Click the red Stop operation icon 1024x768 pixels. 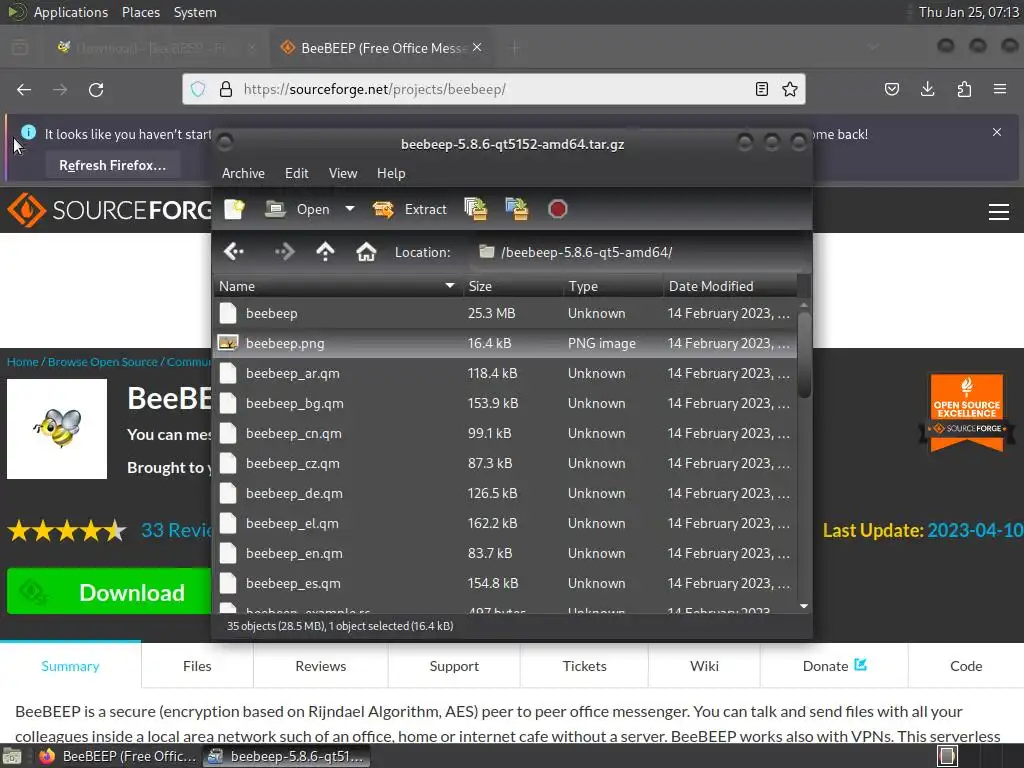(558, 209)
